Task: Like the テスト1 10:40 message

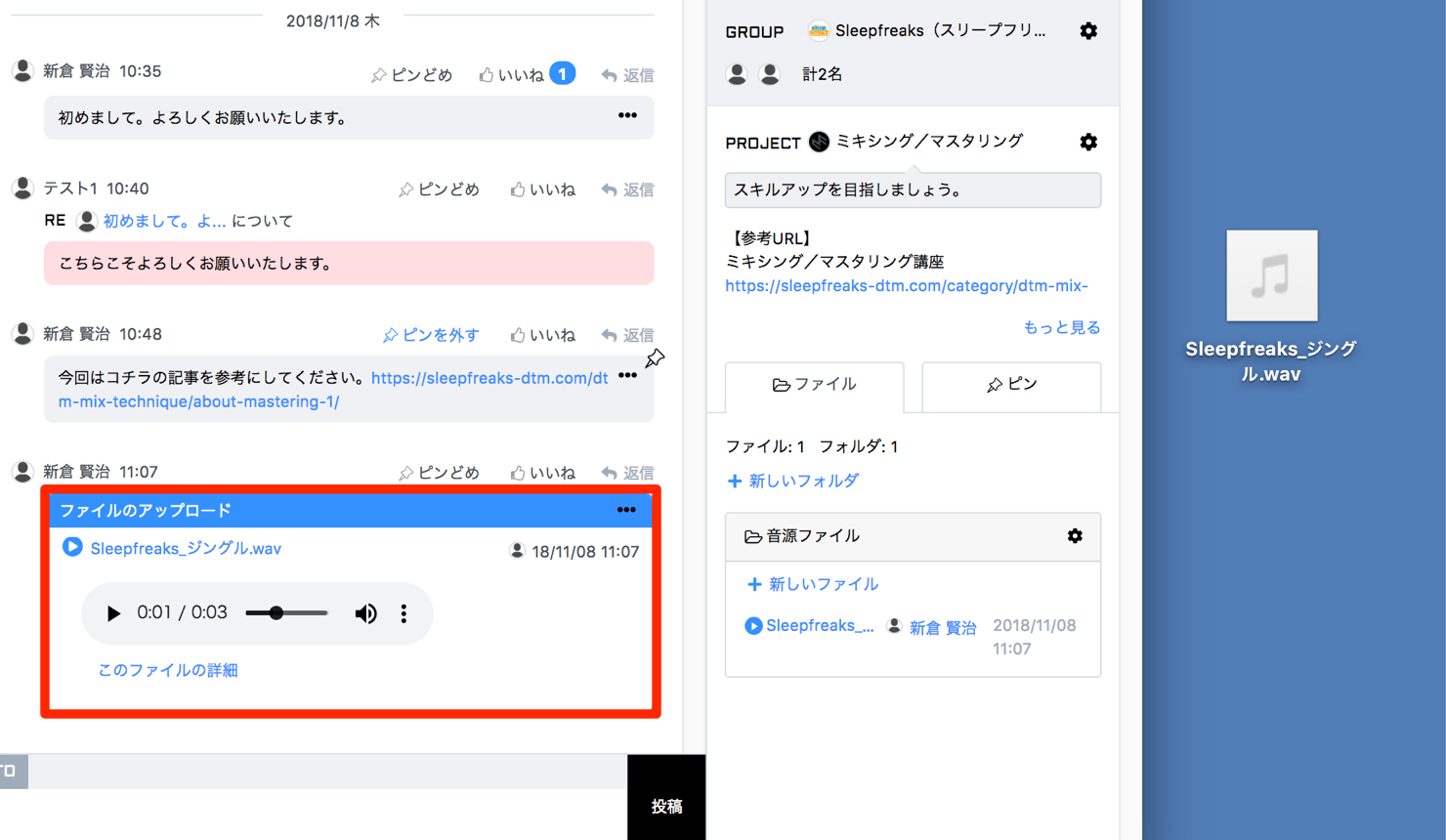Action: [542, 189]
